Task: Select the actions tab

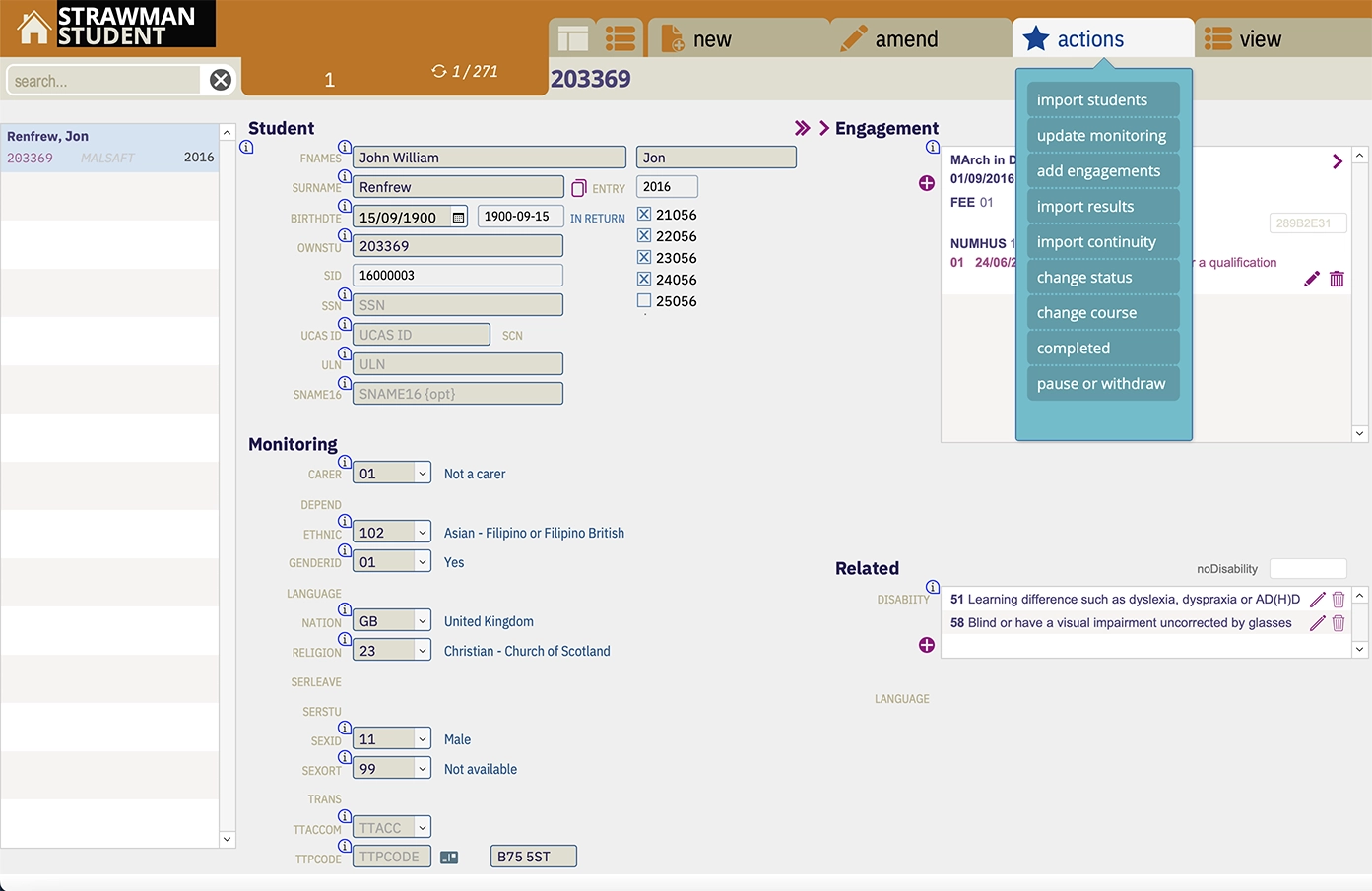Action: 1103,38
